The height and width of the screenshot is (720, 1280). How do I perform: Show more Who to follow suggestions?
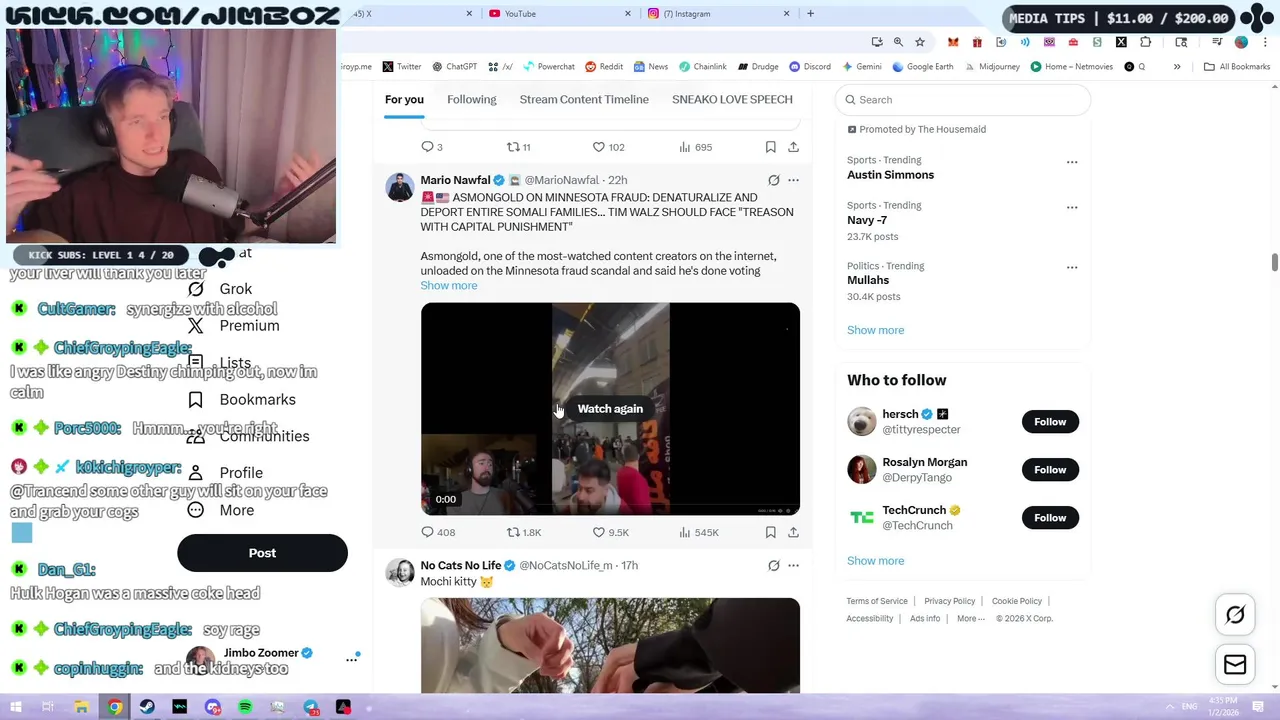[875, 561]
